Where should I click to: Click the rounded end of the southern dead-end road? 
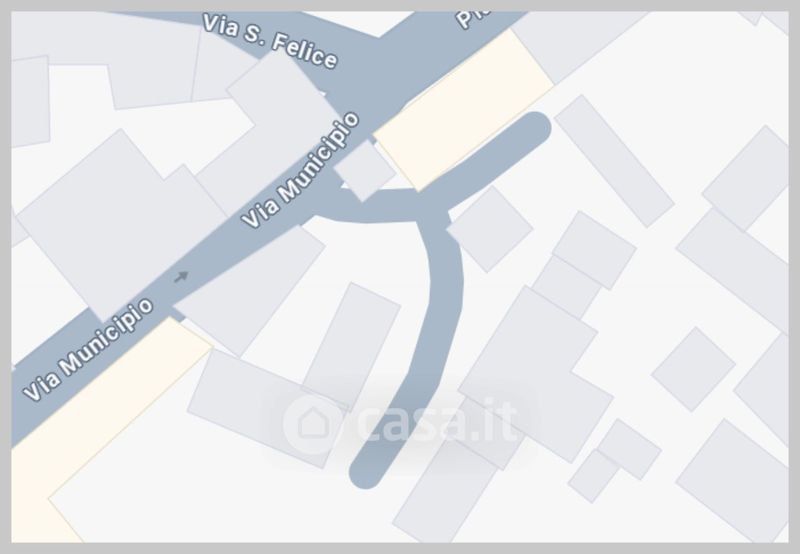click(x=366, y=471)
